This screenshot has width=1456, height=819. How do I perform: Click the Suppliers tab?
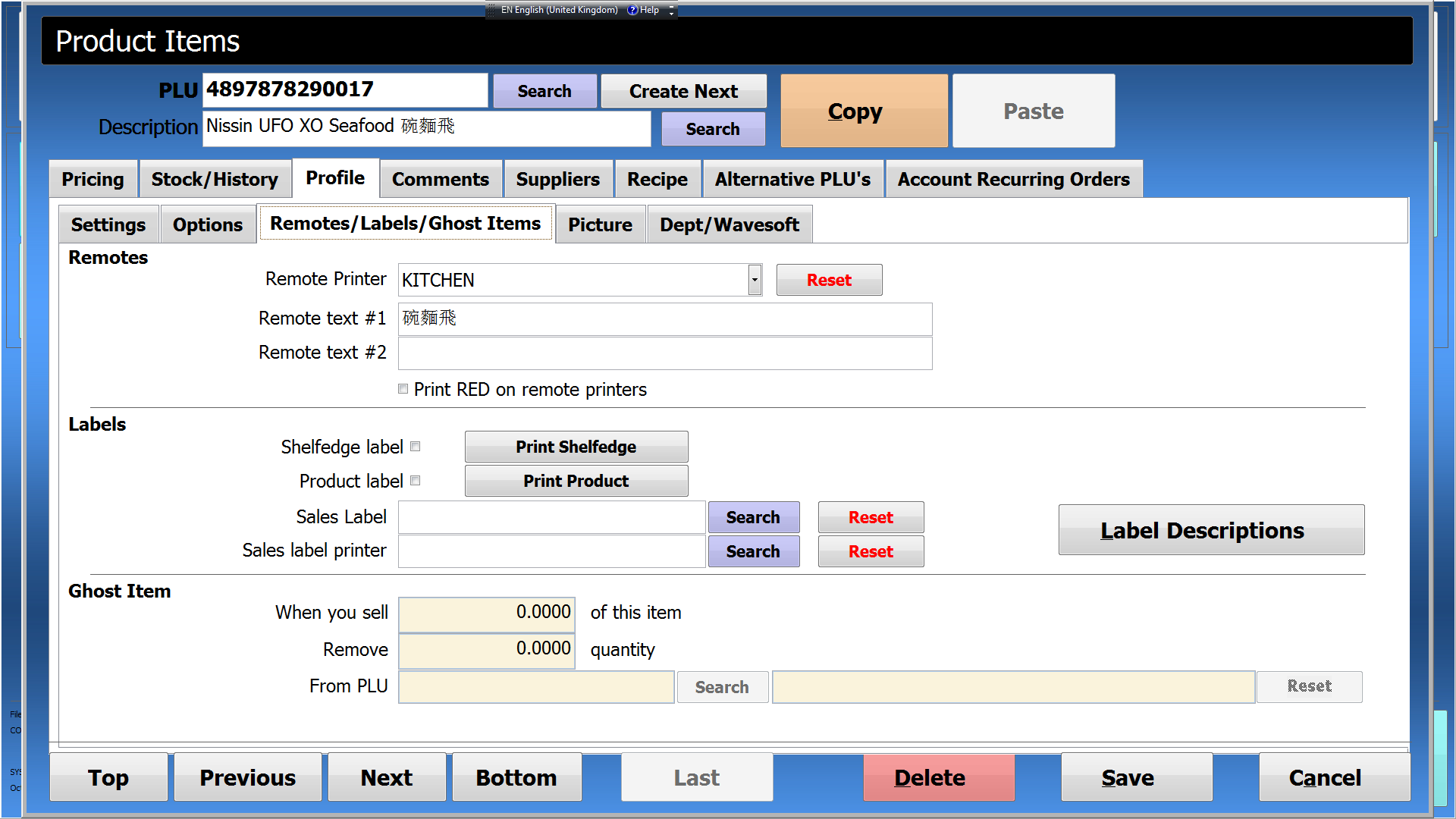point(557,179)
